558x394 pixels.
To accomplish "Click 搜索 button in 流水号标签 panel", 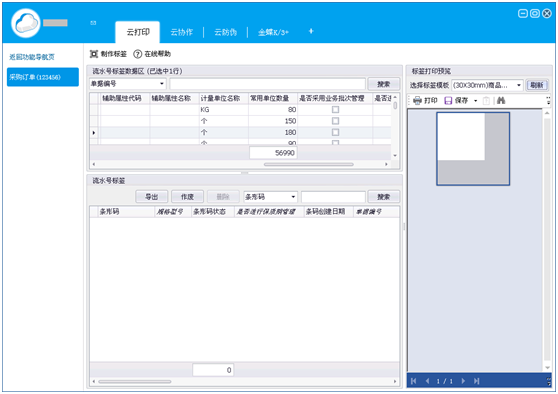I will [x=384, y=197].
